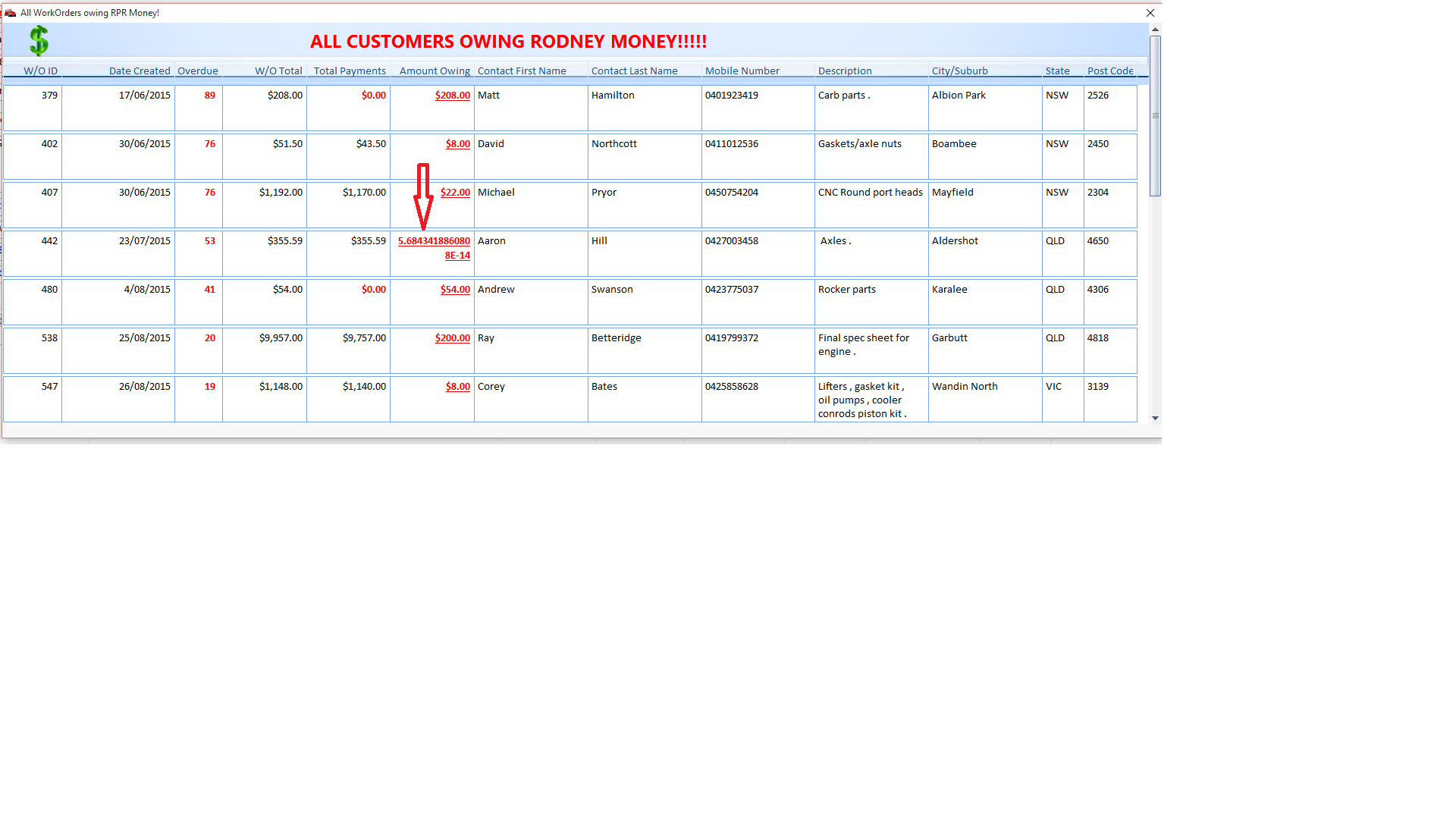Click state VIC
The width and height of the screenshot is (1456, 819).
tap(1053, 387)
